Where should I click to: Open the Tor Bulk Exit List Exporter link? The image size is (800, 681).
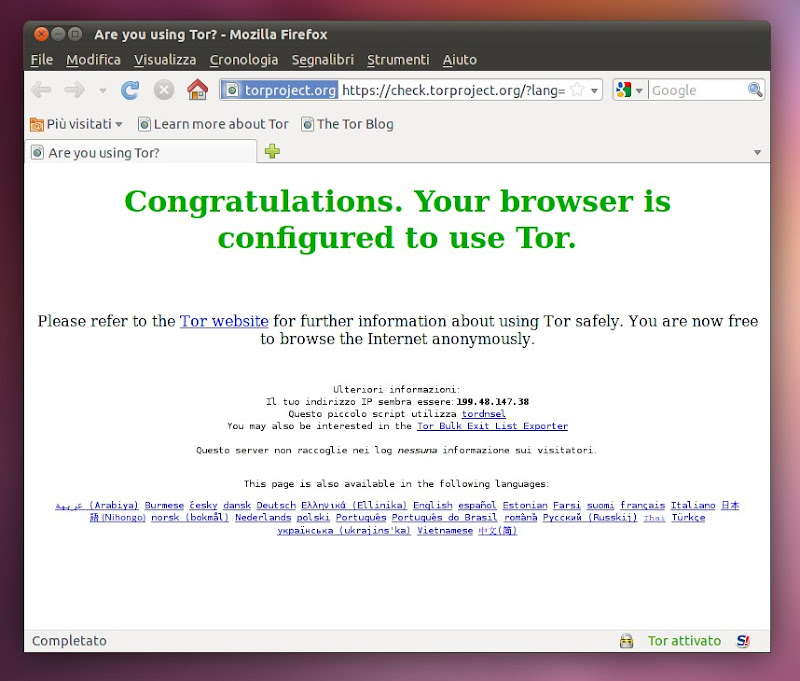(492, 426)
